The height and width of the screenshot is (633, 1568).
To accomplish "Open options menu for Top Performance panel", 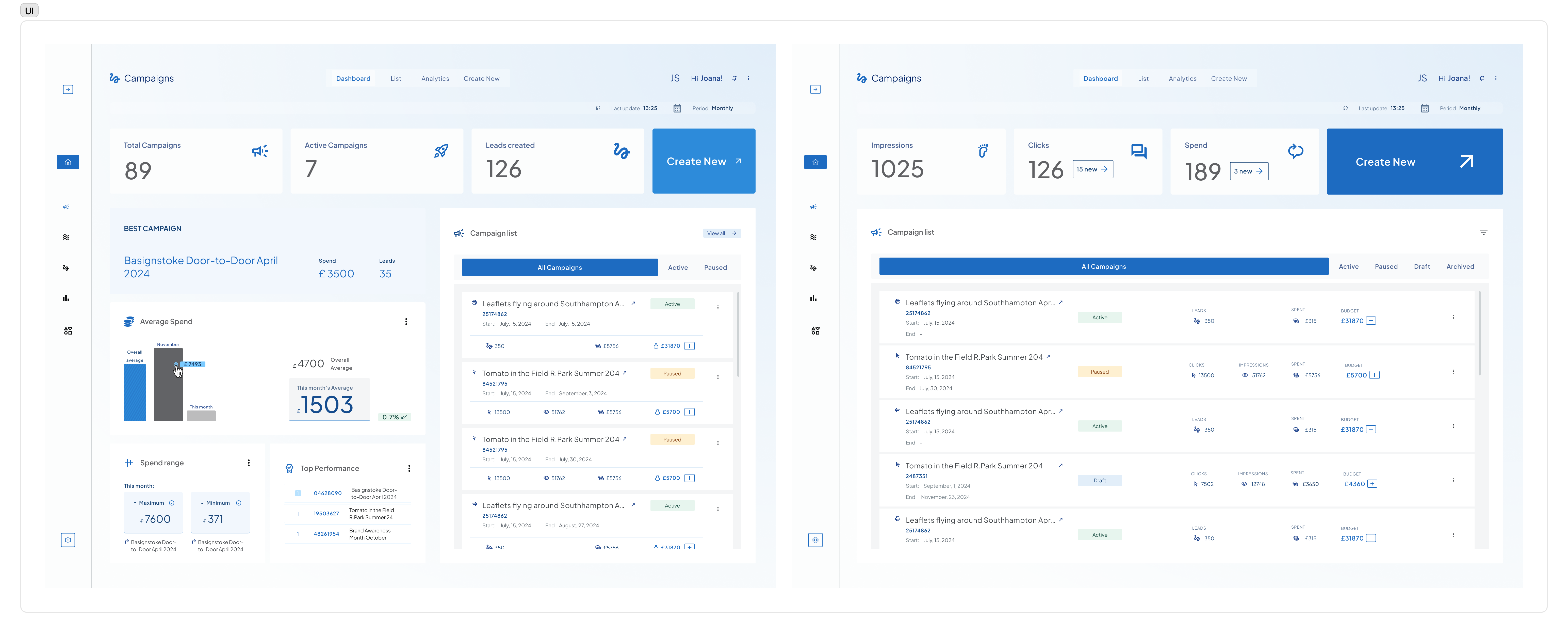I will click(409, 468).
